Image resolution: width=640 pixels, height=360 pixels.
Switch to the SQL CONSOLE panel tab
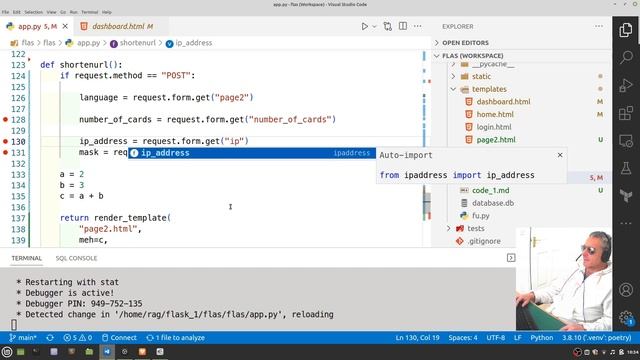pyautogui.click(x=76, y=258)
